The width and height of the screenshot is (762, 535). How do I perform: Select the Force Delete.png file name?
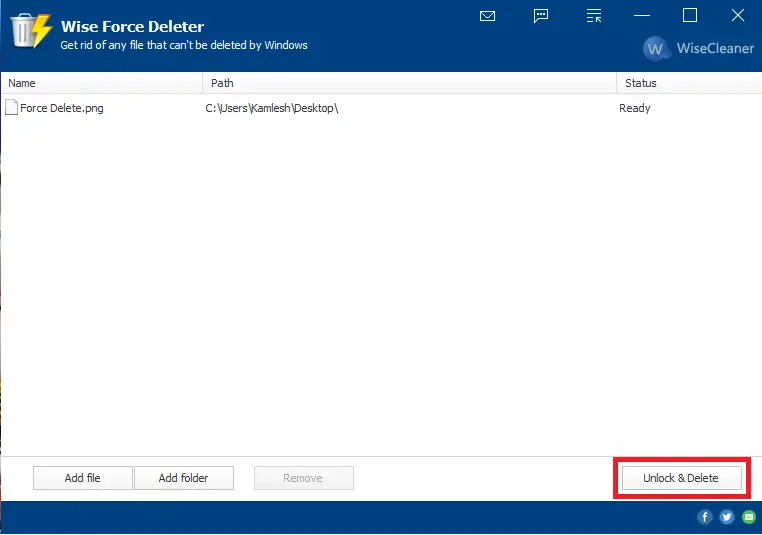pos(62,108)
